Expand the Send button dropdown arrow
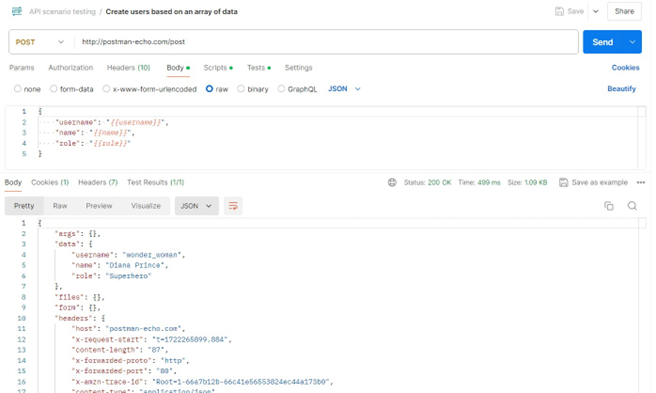Image resolution: width=656 pixels, height=393 pixels. coord(633,42)
